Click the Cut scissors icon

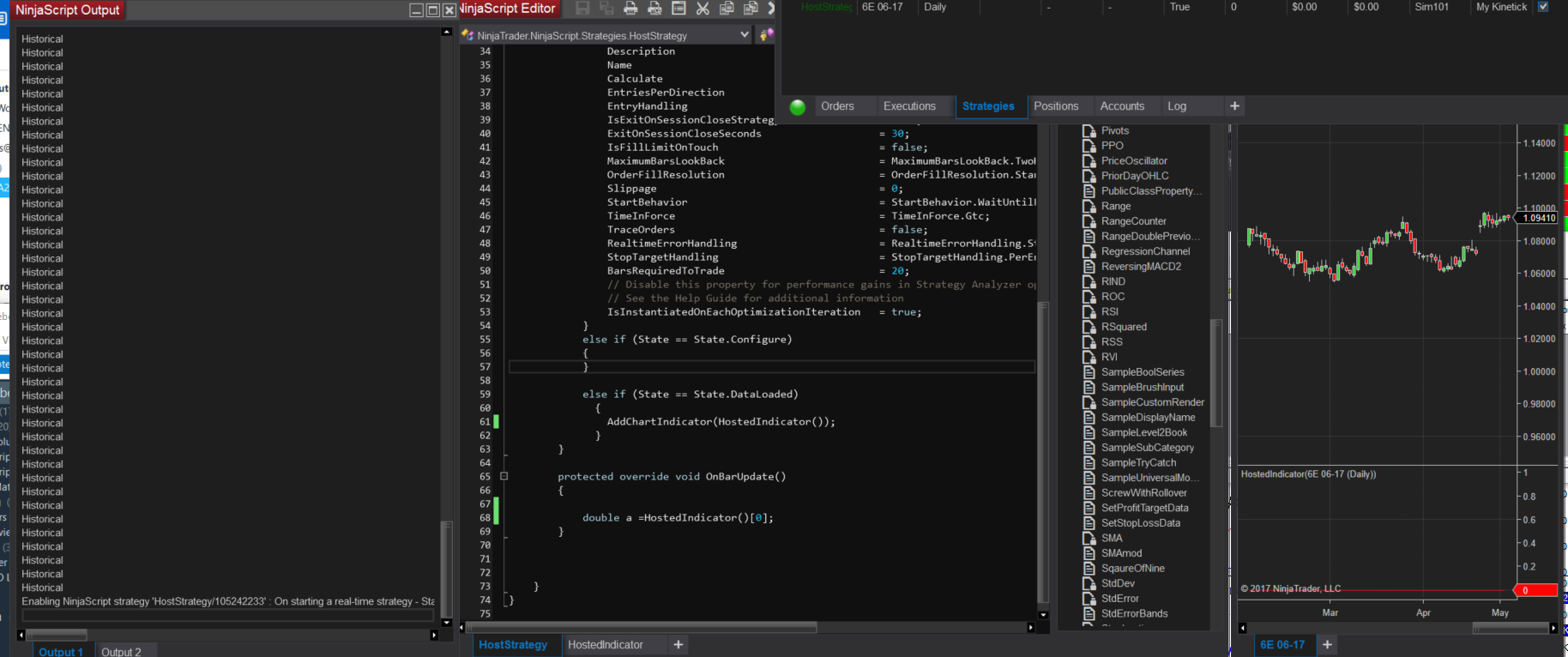(x=703, y=9)
